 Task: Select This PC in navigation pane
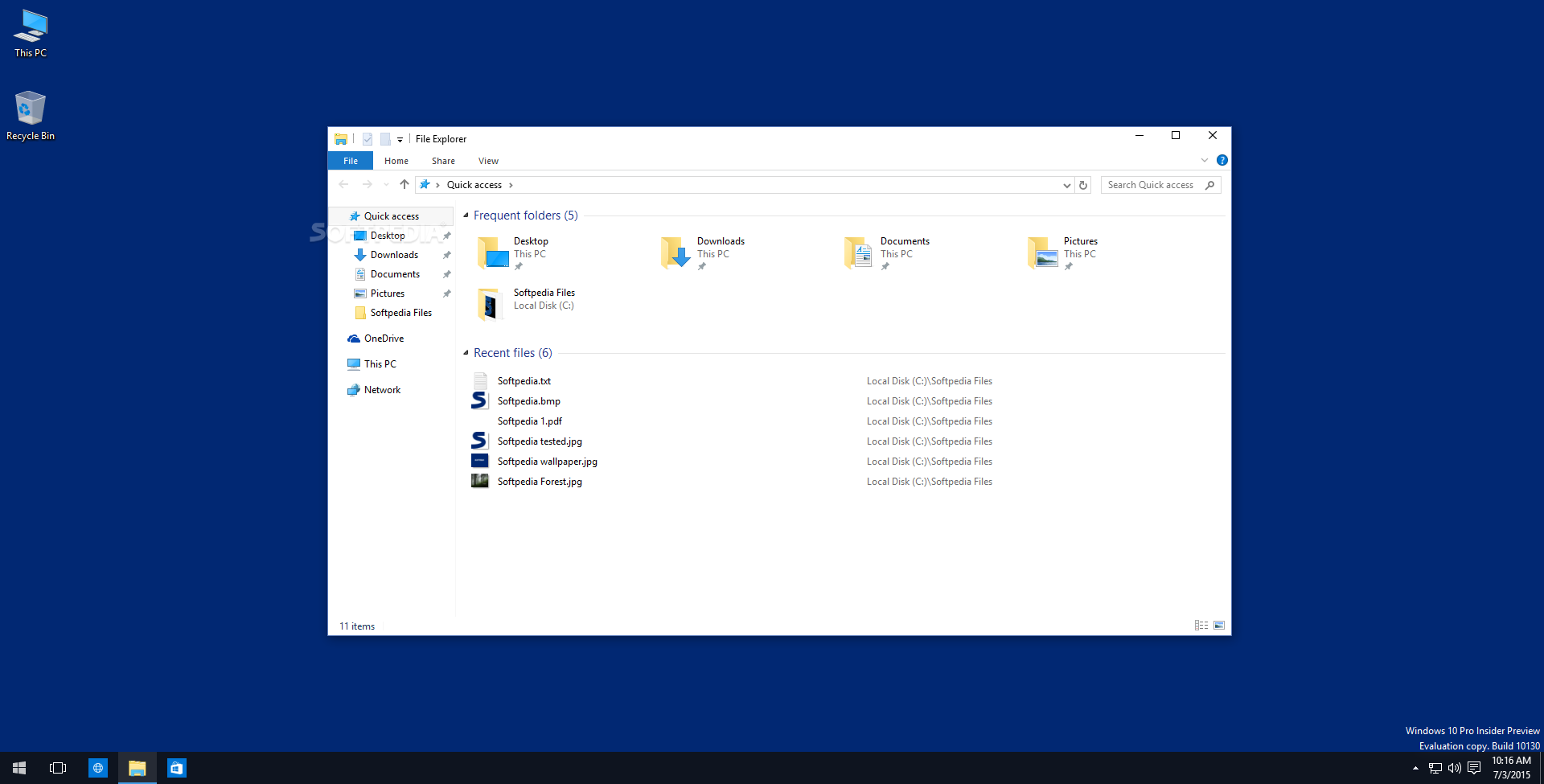[380, 364]
